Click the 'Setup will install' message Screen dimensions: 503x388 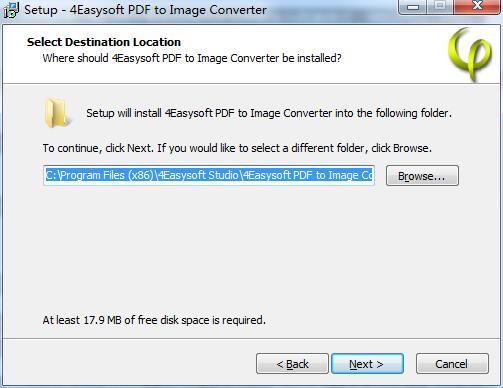click(269, 113)
